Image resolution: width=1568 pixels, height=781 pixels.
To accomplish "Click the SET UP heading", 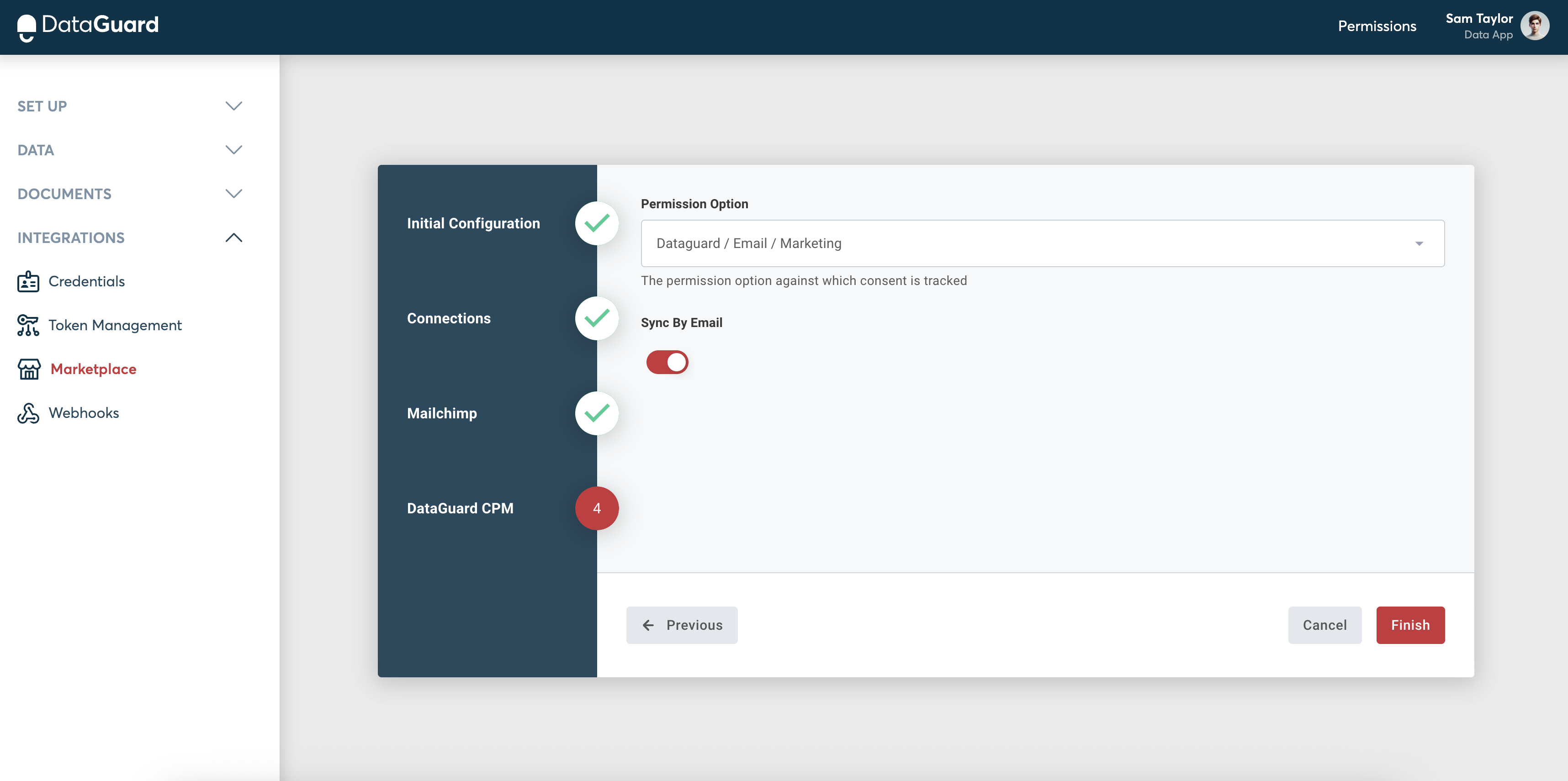I will tap(42, 106).
